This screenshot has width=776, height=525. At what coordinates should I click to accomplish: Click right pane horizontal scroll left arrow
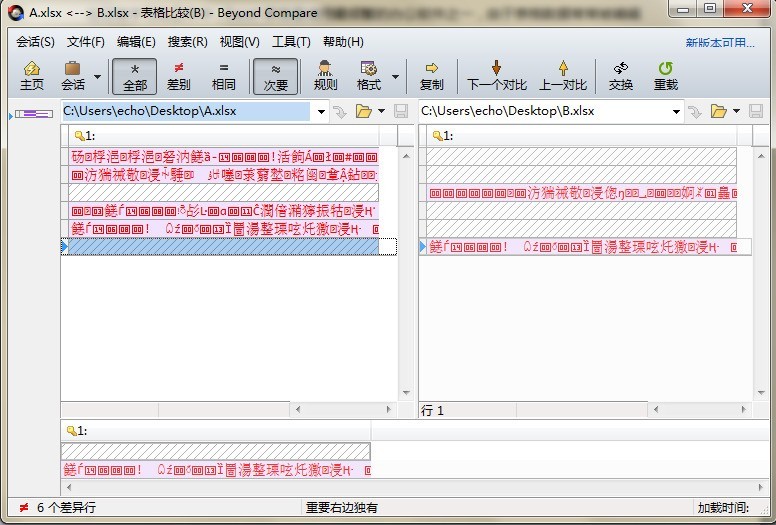(x=656, y=410)
